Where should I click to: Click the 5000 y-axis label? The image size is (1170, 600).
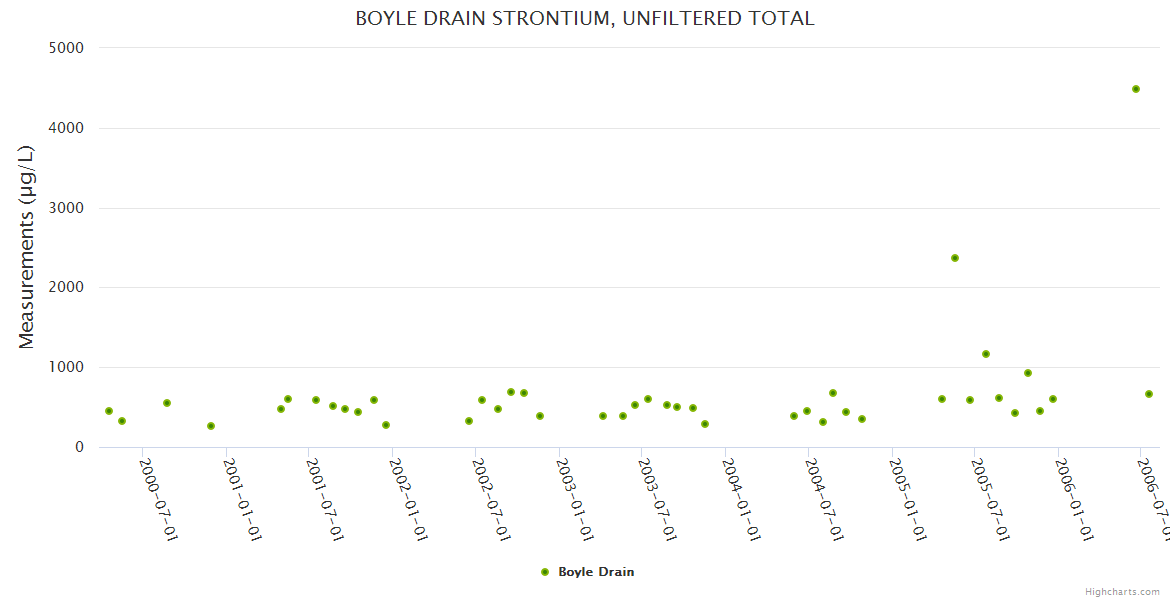pyautogui.click(x=66, y=48)
